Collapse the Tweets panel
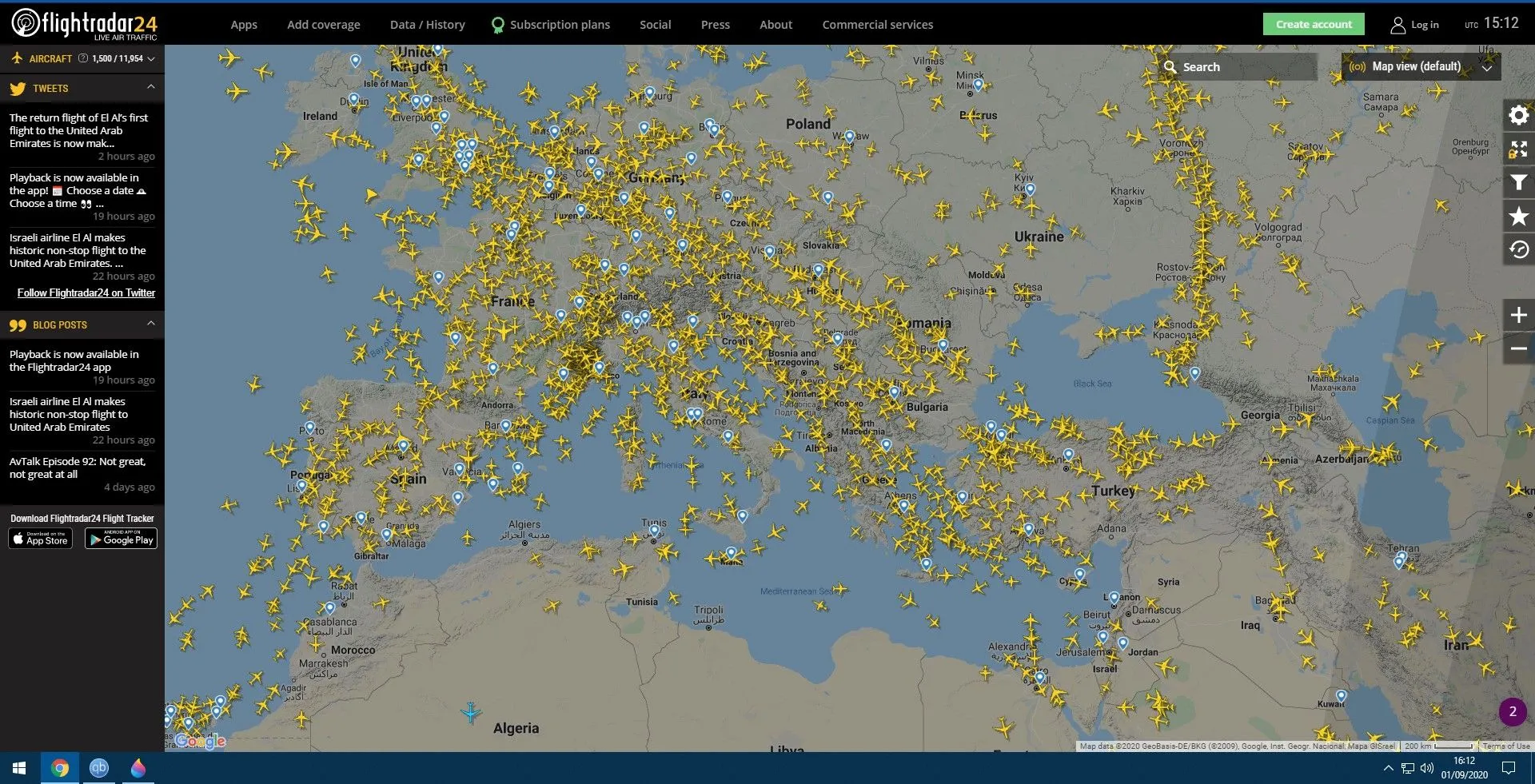This screenshot has height=784, width=1535. (150, 87)
